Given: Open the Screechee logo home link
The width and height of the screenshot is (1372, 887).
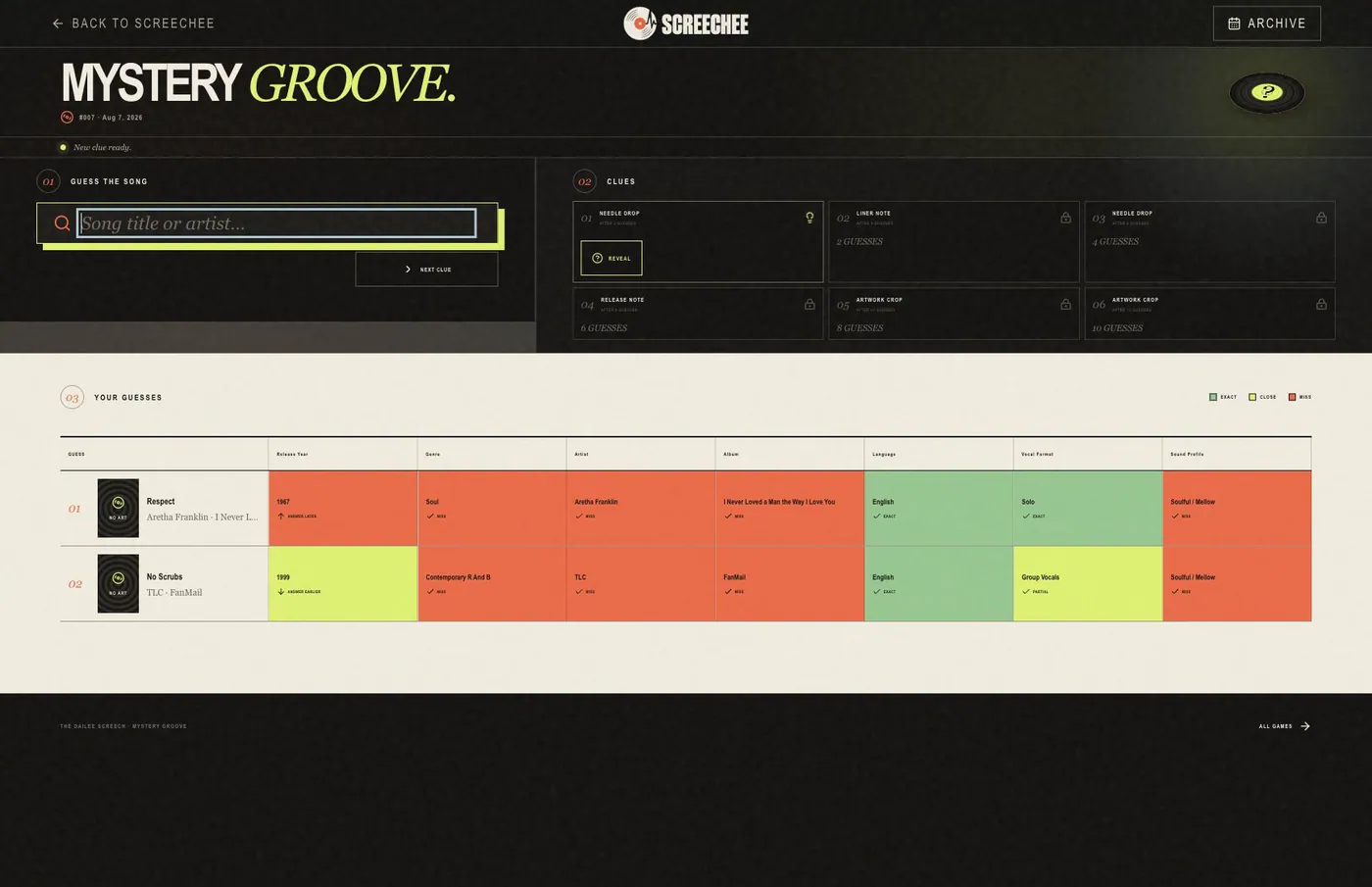Looking at the screenshot, I should pos(686,24).
